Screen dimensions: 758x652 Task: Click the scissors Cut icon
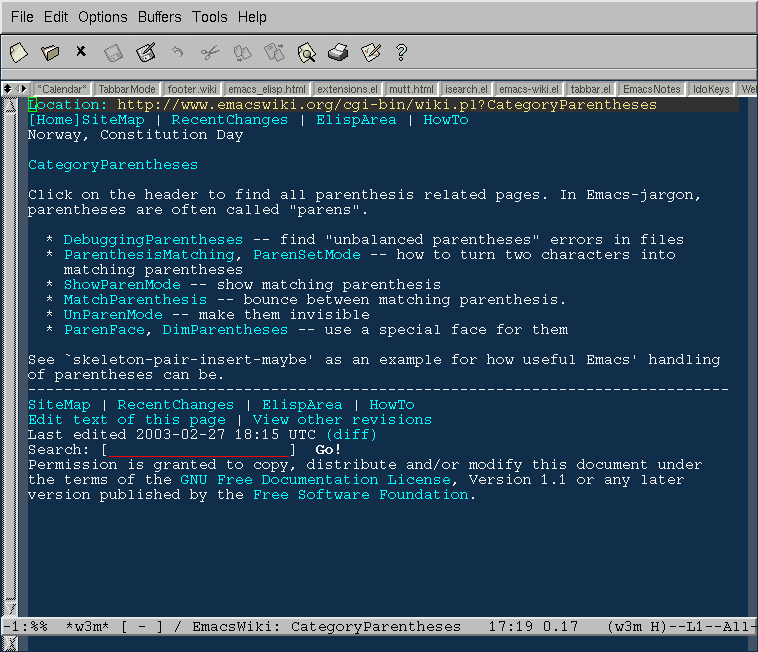pos(210,52)
